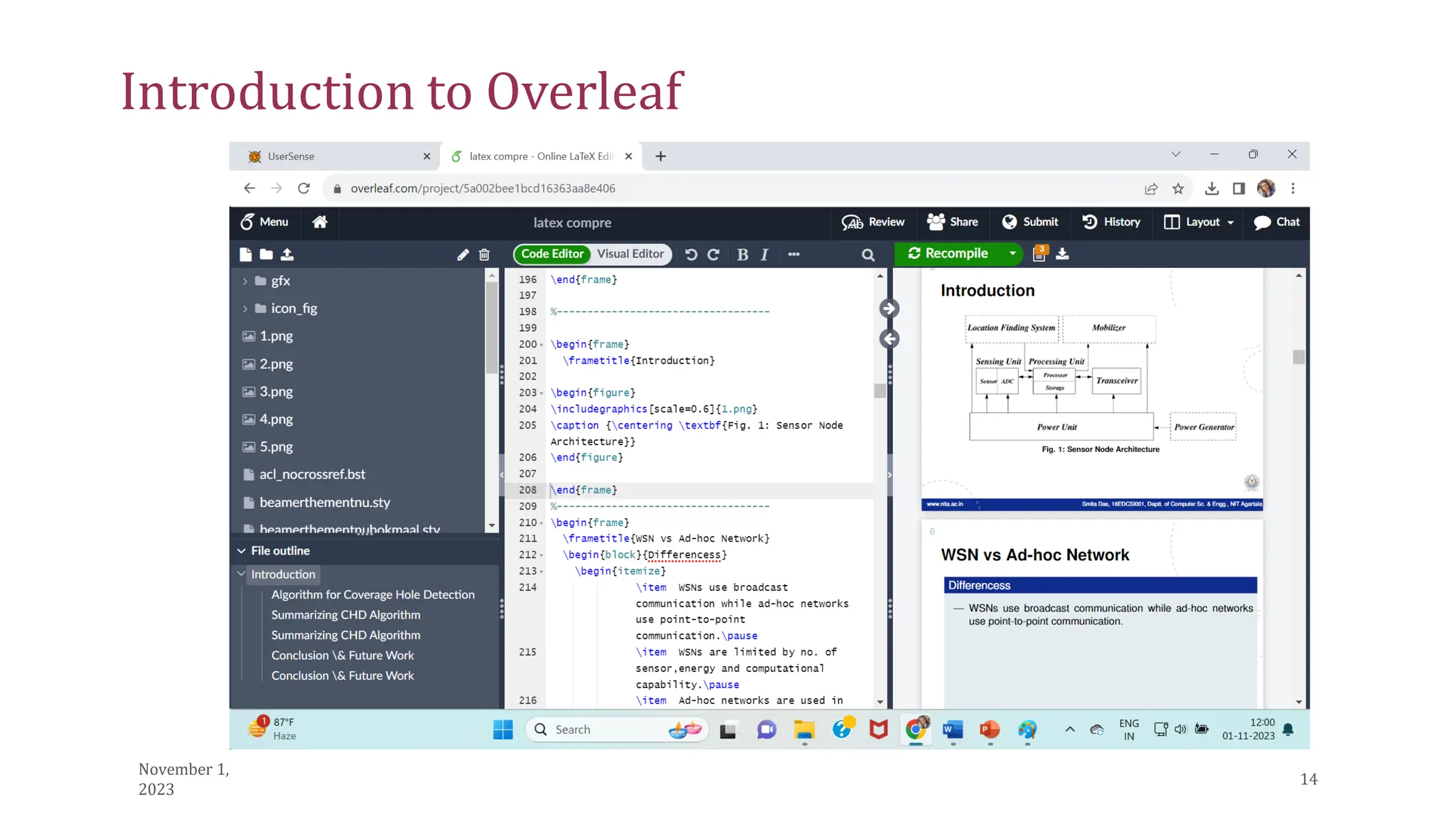Screen dimensions: 1456x819
Task: Go to Algorithm for Coverage Hole Detection
Action: click(373, 594)
